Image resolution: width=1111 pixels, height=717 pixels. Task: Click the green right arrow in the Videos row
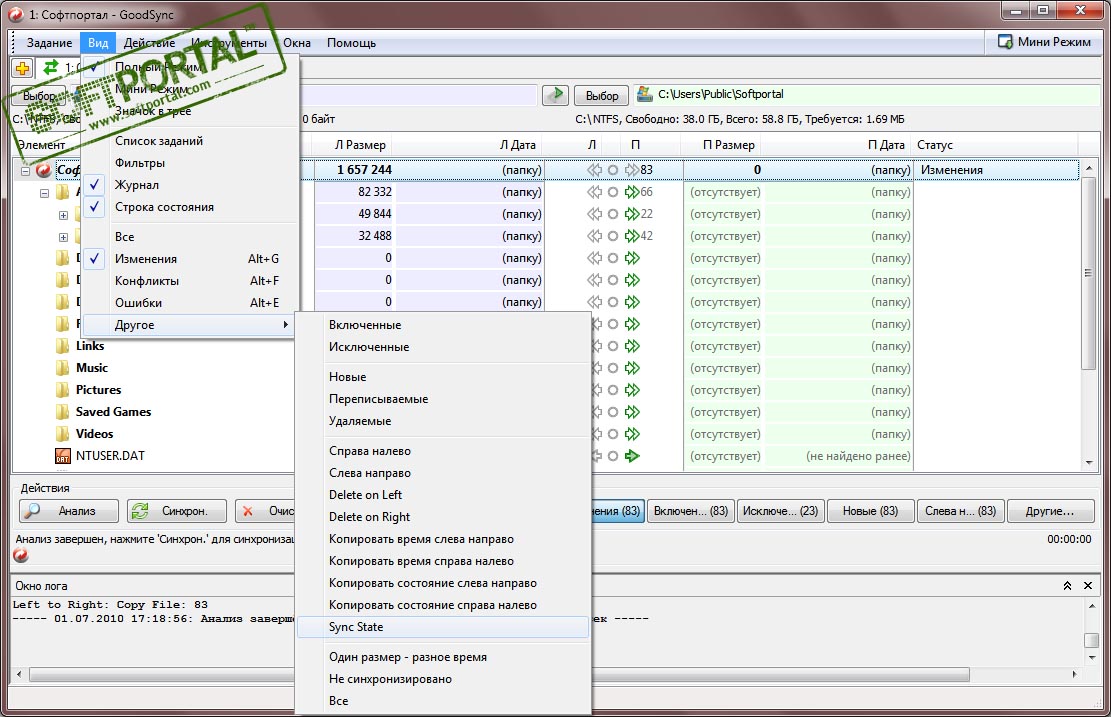pos(632,434)
